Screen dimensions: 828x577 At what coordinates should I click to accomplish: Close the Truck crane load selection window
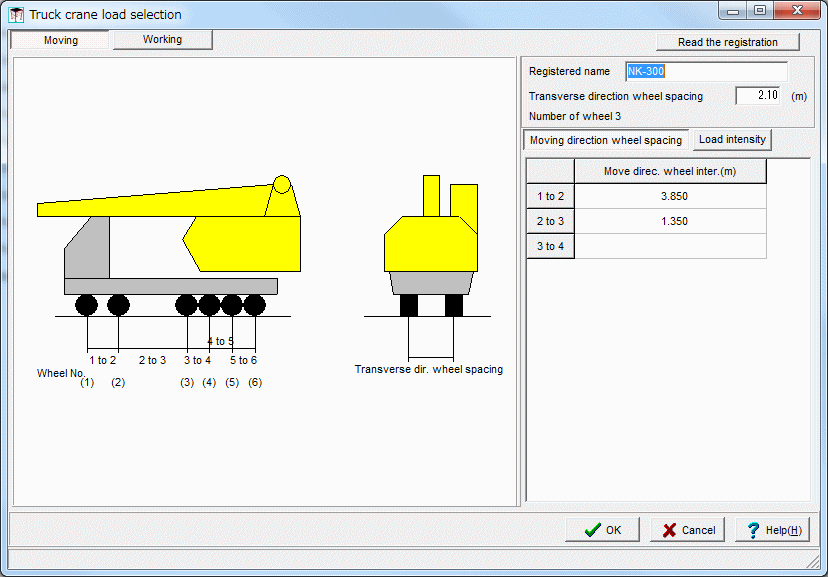797,11
